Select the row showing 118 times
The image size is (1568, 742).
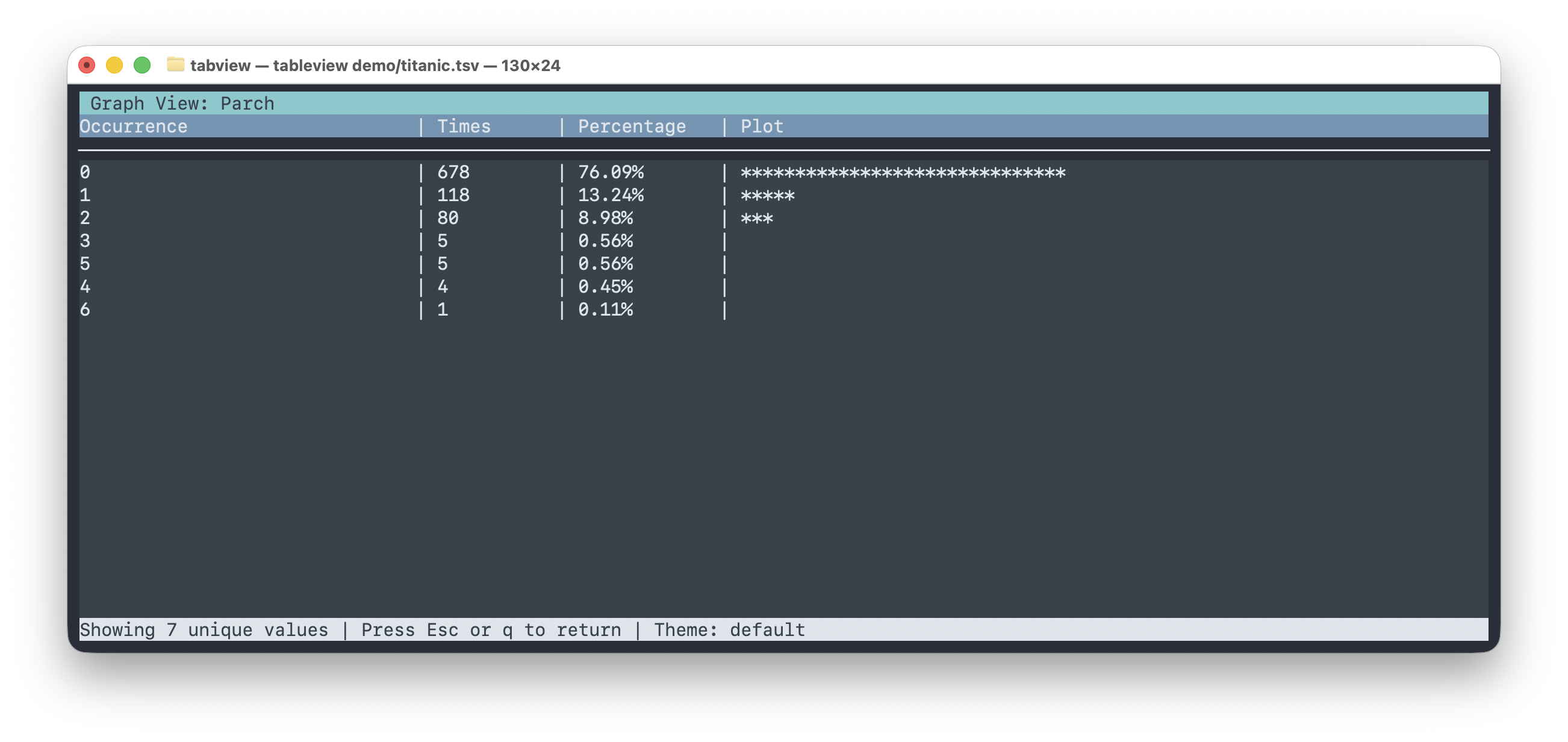(453, 195)
